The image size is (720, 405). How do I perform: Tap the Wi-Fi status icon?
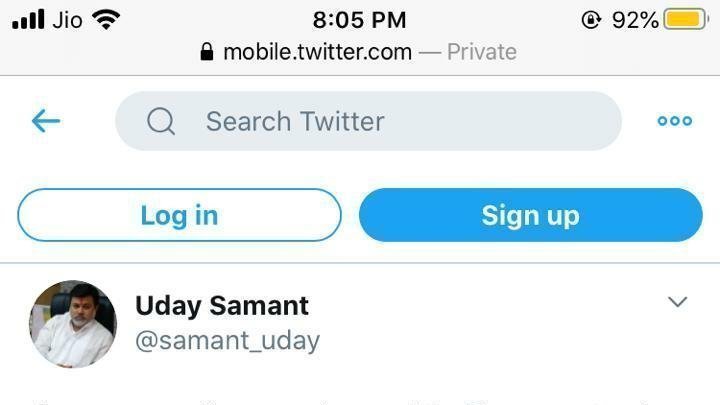coord(105,19)
